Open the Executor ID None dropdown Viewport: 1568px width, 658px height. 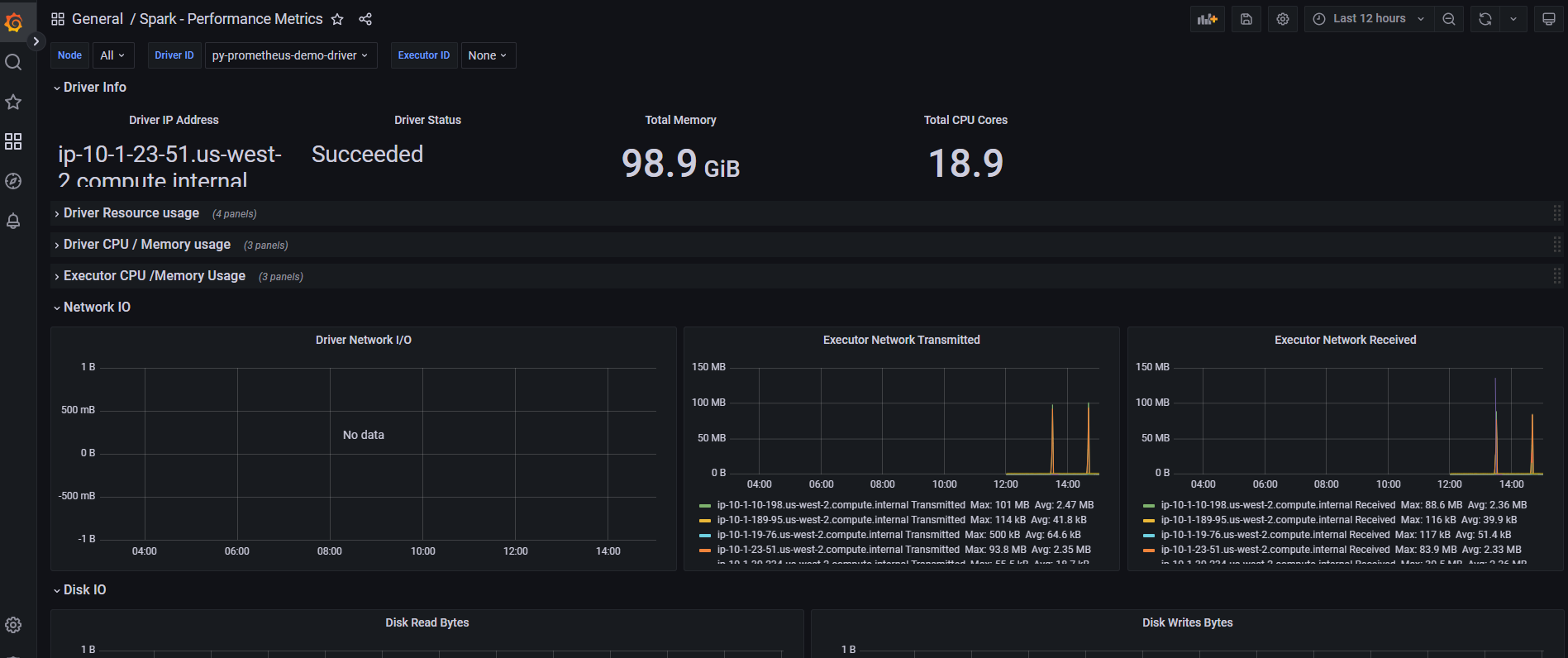tap(488, 55)
